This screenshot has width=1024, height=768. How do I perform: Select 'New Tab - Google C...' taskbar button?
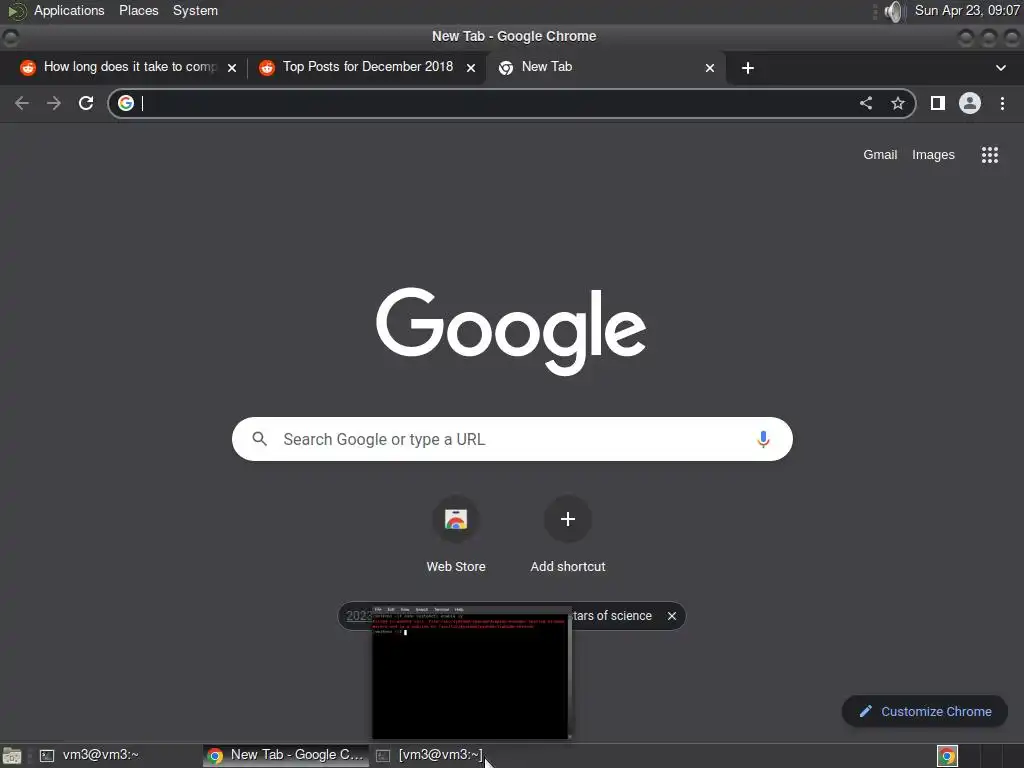(286, 756)
